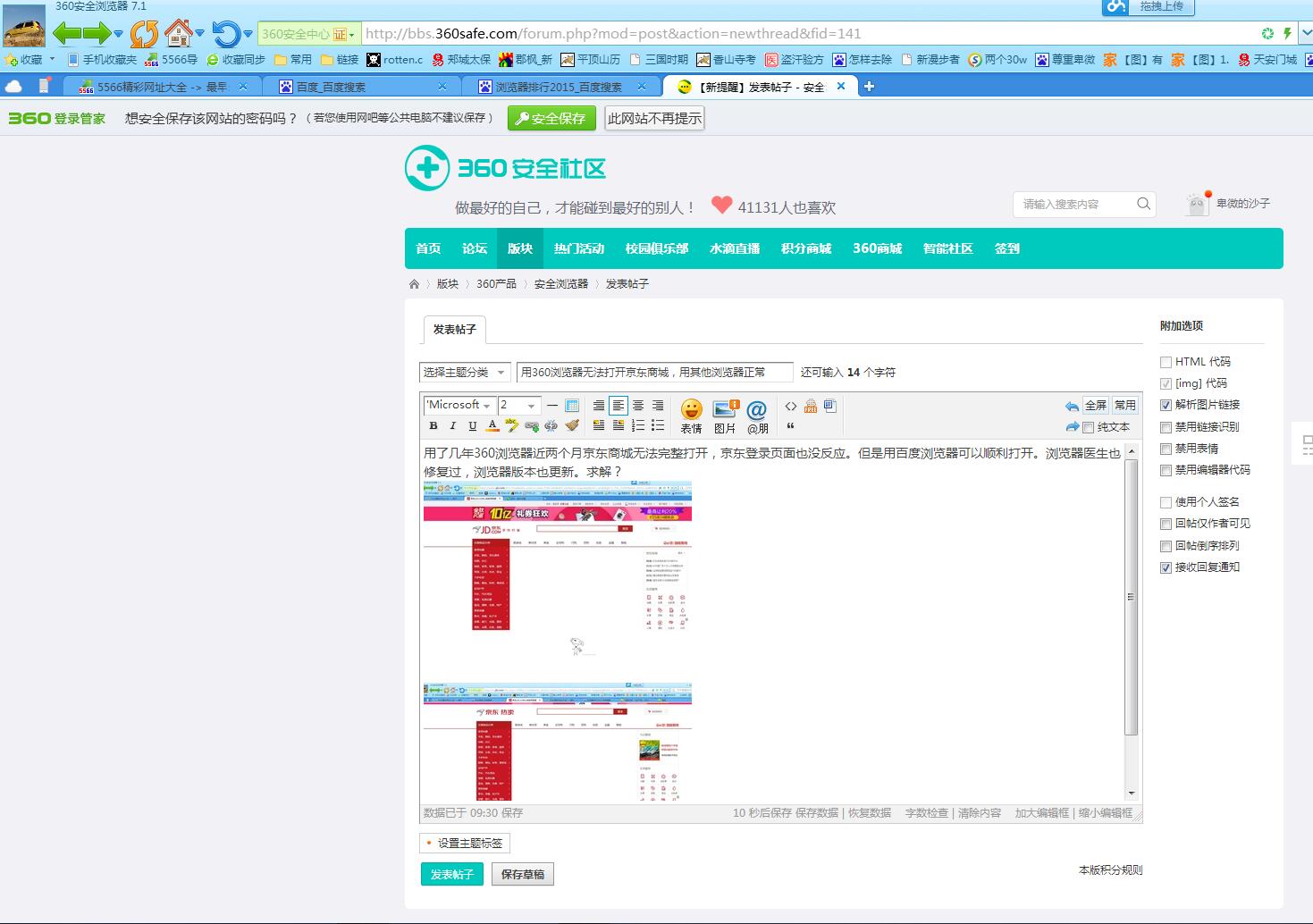
Task: Undo the last edit in the editor
Action: pyautogui.click(x=1072, y=406)
